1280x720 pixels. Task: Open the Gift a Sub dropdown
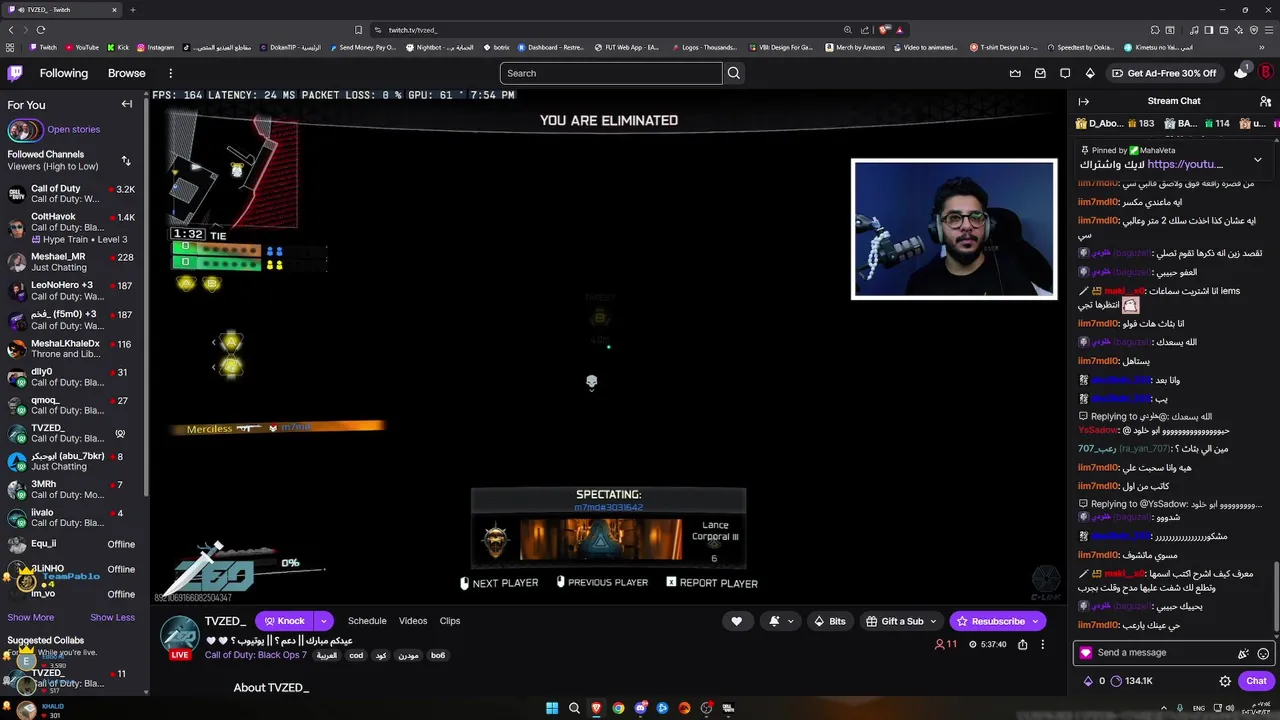tap(901, 621)
